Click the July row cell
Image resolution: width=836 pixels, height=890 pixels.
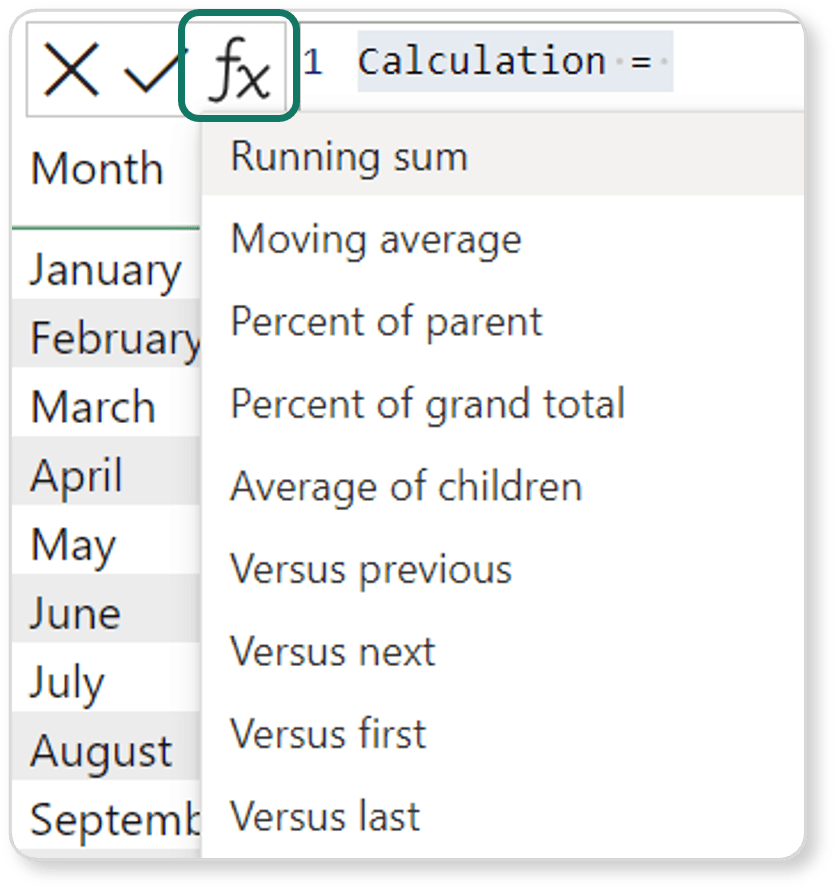click(x=67, y=683)
